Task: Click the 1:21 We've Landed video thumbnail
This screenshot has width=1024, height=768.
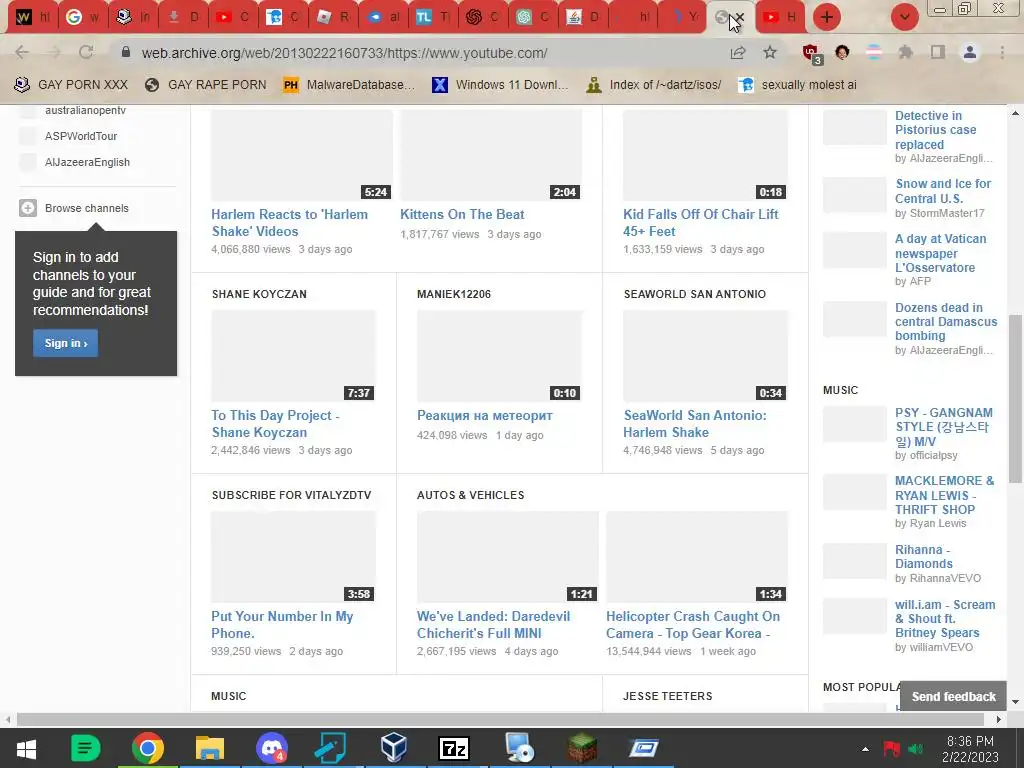Action: pyautogui.click(x=507, y=556)
